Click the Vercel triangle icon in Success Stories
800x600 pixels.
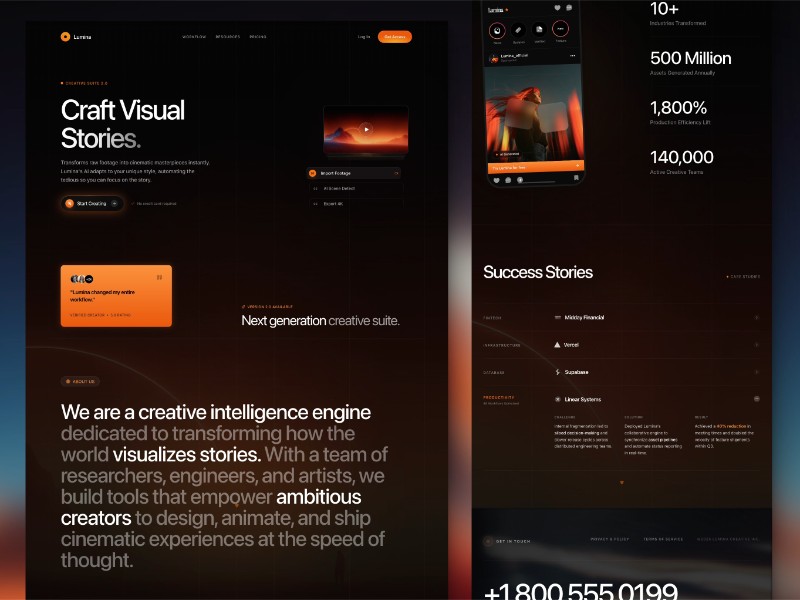coord(556,344)
